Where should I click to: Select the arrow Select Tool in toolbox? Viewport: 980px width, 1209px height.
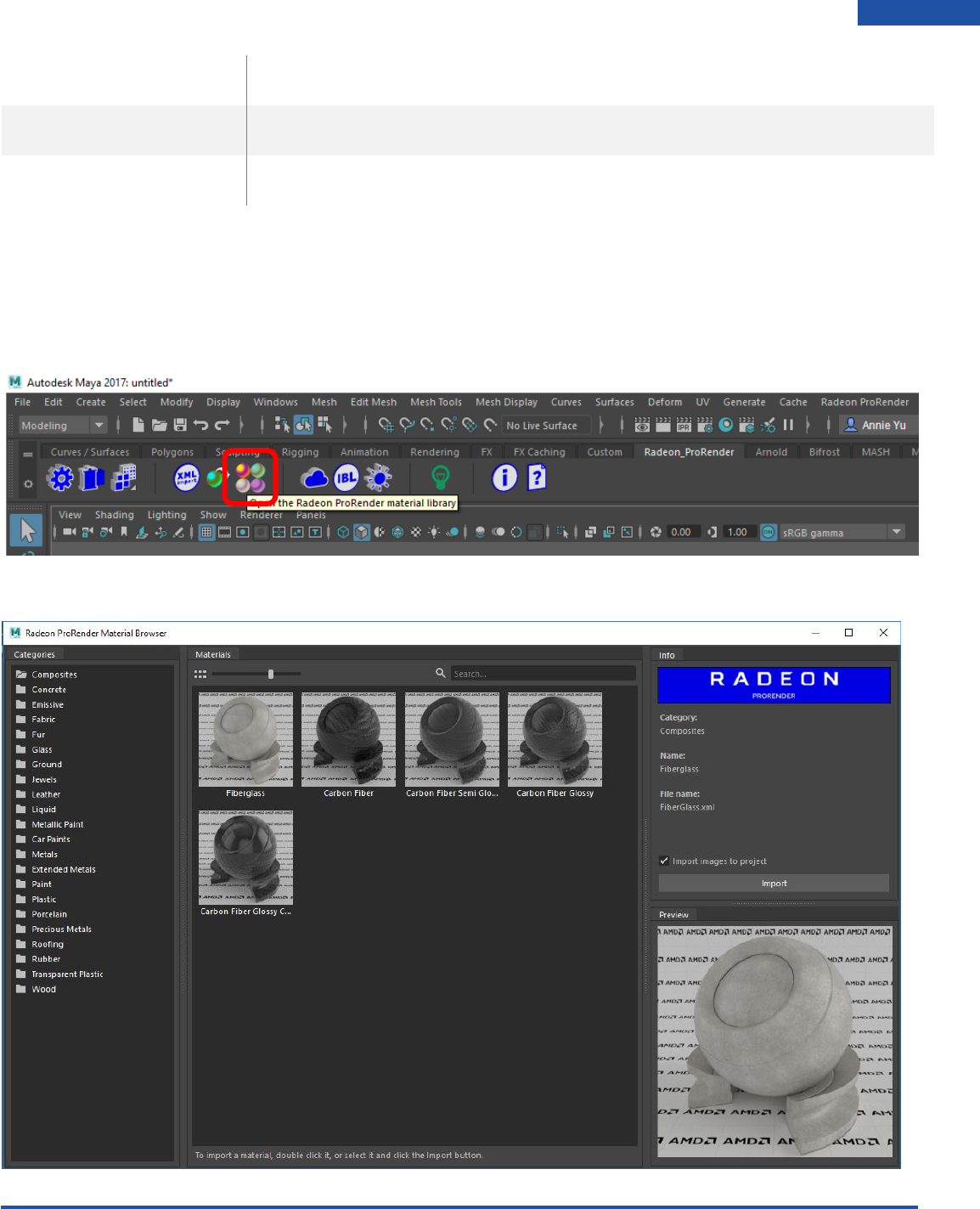click(x=27, y=531)
